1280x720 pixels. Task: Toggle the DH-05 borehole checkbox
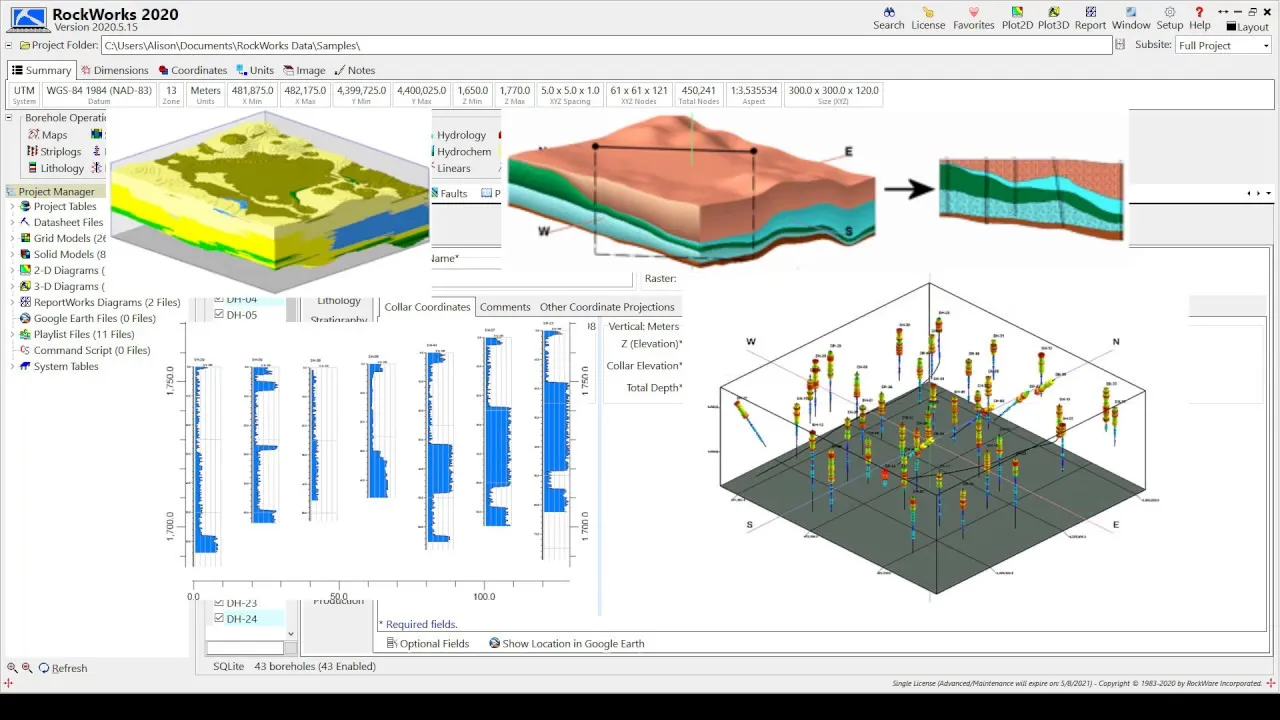[219, 315]
